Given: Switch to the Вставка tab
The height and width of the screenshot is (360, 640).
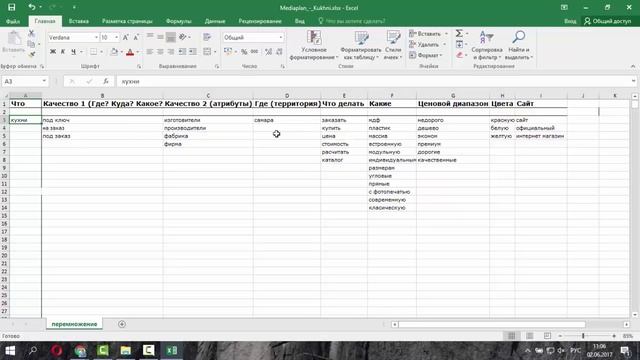Looking at the screenshot, I should click(79, 21).
